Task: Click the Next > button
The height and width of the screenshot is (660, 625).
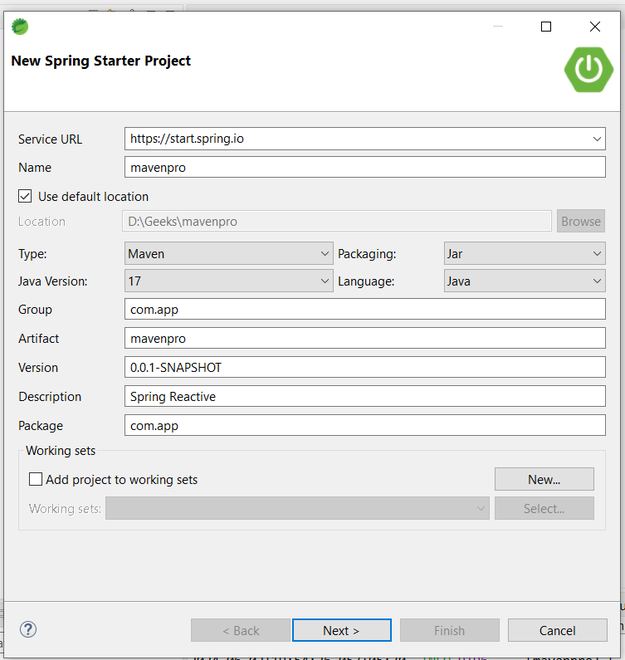Action: point(342,630)
